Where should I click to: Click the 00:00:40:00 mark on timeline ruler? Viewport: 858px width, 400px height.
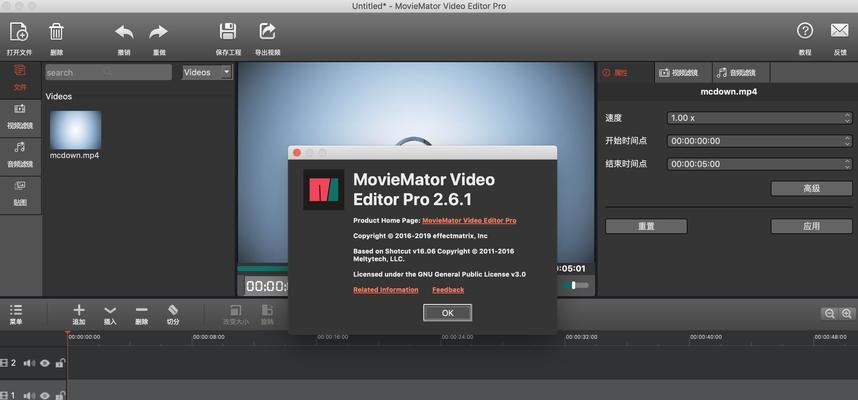[x=706, y=337]
